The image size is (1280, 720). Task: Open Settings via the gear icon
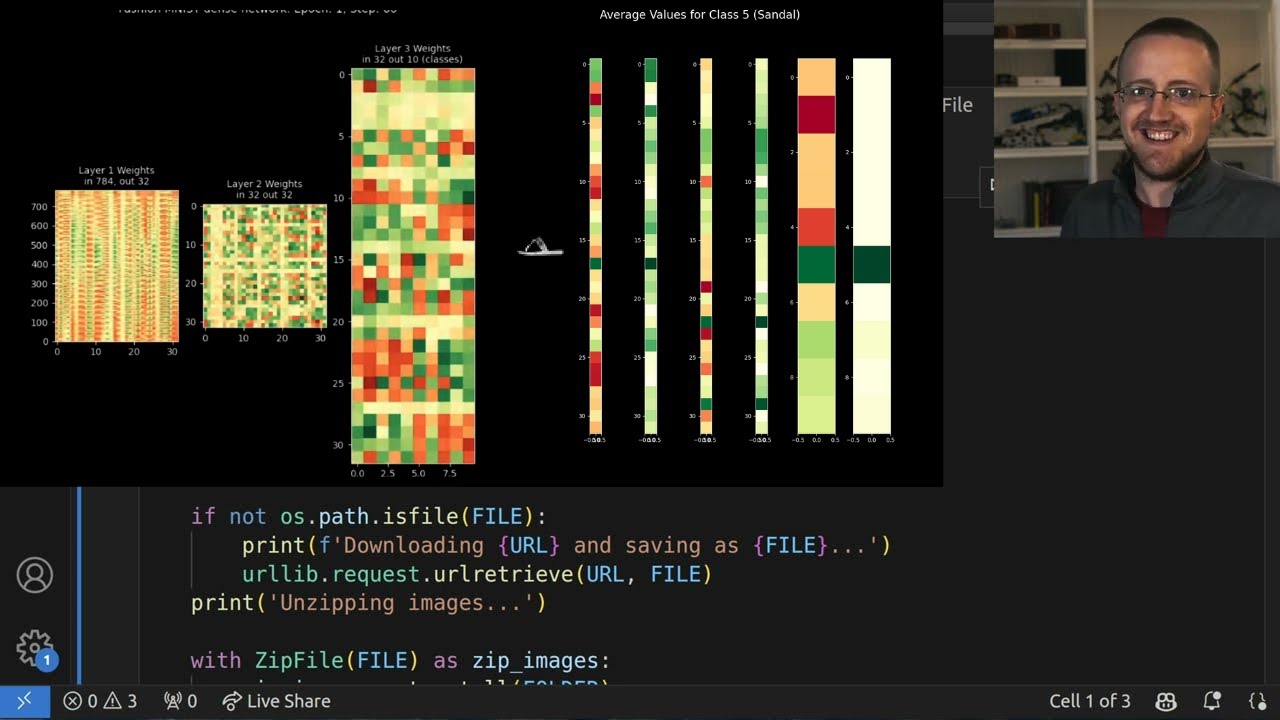35,647
